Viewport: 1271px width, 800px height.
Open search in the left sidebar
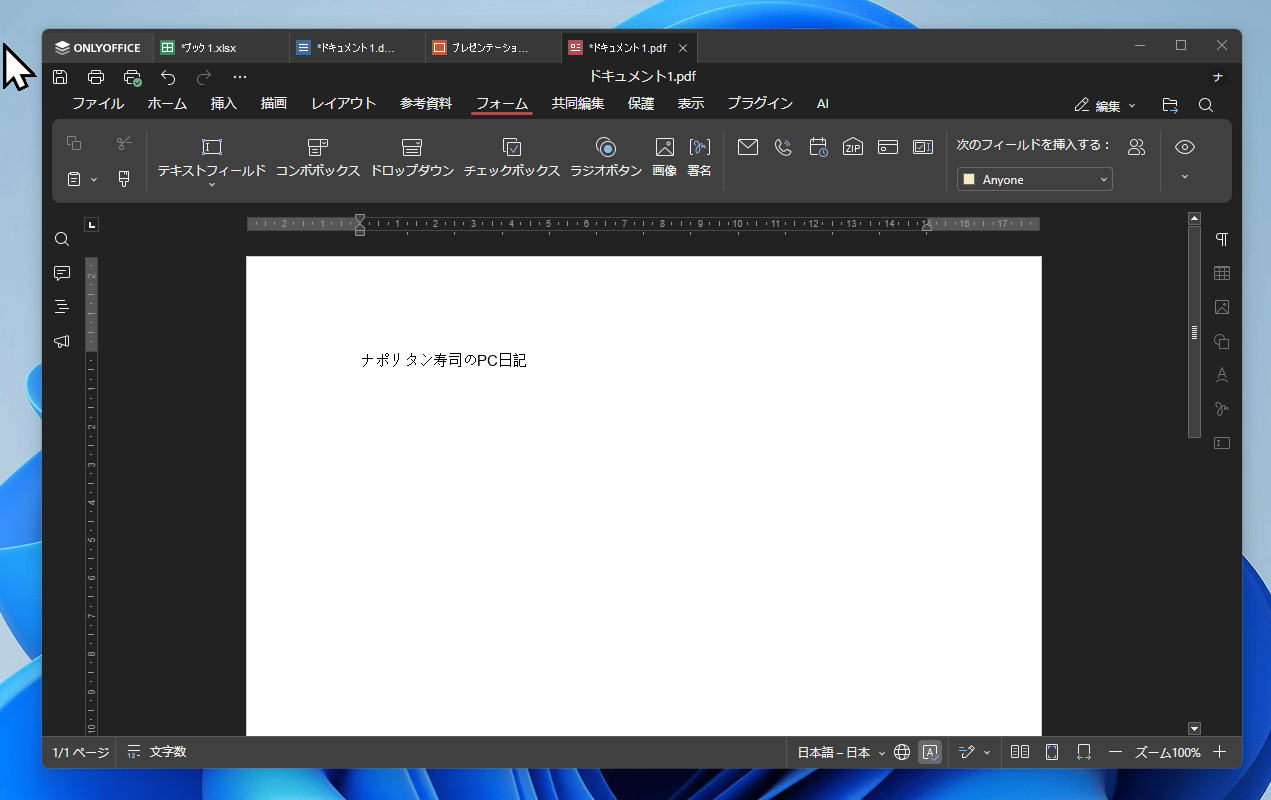point(62,239)
